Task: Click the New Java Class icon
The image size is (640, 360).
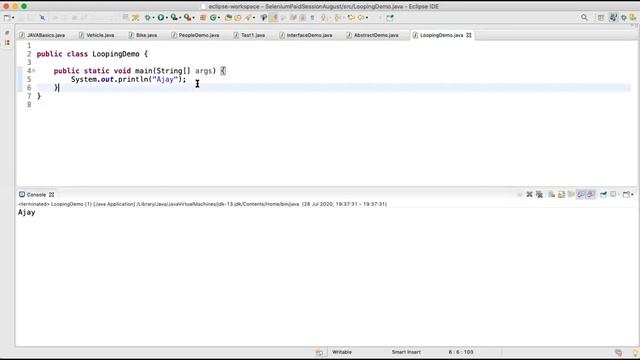Action: click(213, 18)
